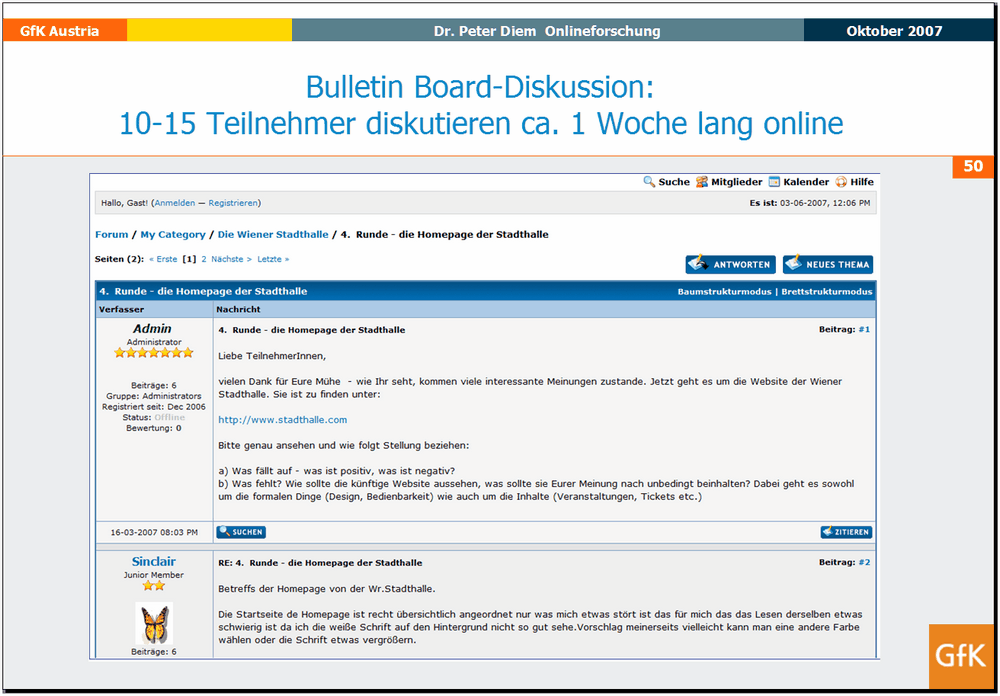Open Die Wiener Stadthalle breadcrumb

[273, 235]
